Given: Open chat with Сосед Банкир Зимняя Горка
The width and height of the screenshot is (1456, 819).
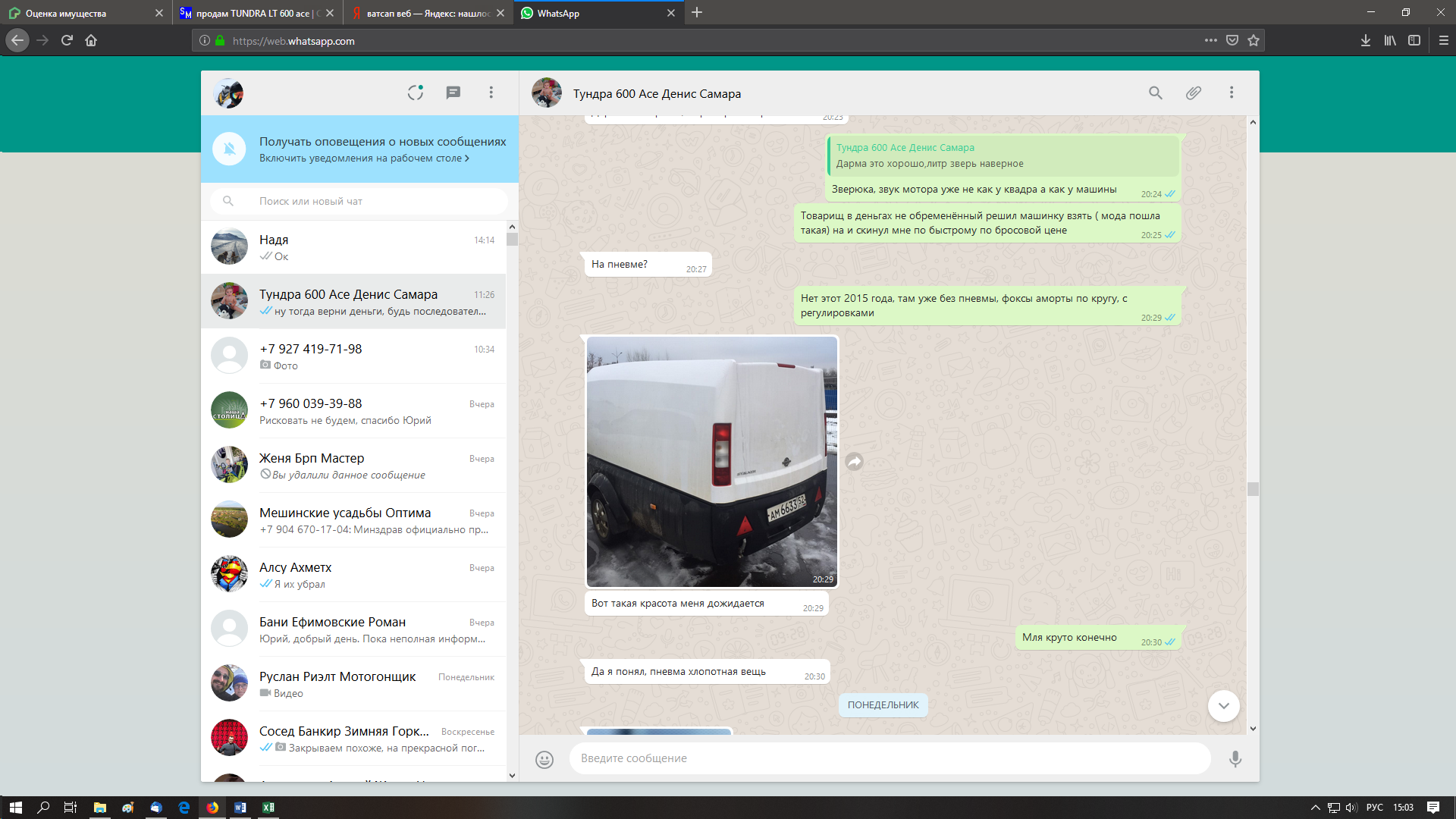Looking at the screenshot, I should pos(353,739).
